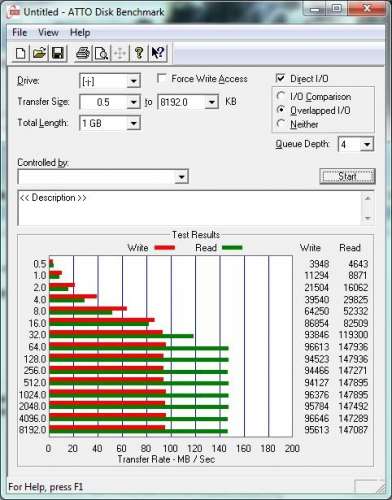
Task: Open Print Preview toolbar icon
Action: coord(101,53)
